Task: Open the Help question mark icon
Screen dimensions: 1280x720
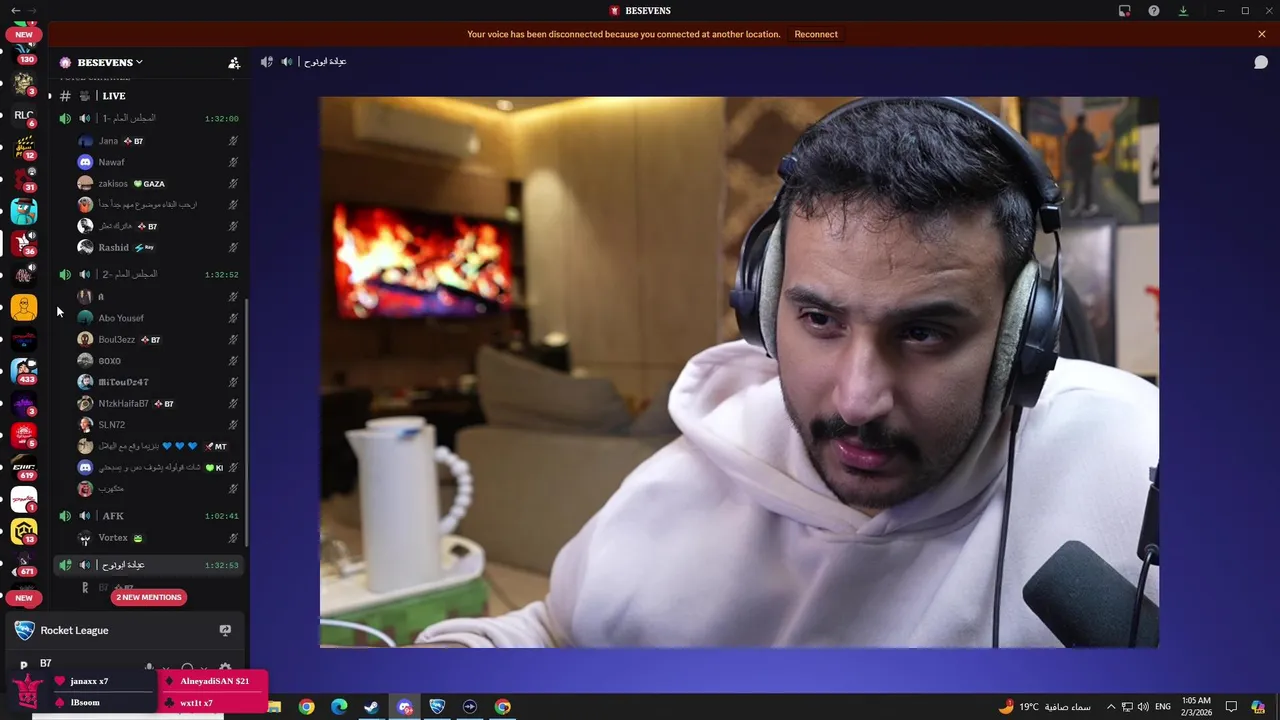Action: click(x=1154, y=11)
